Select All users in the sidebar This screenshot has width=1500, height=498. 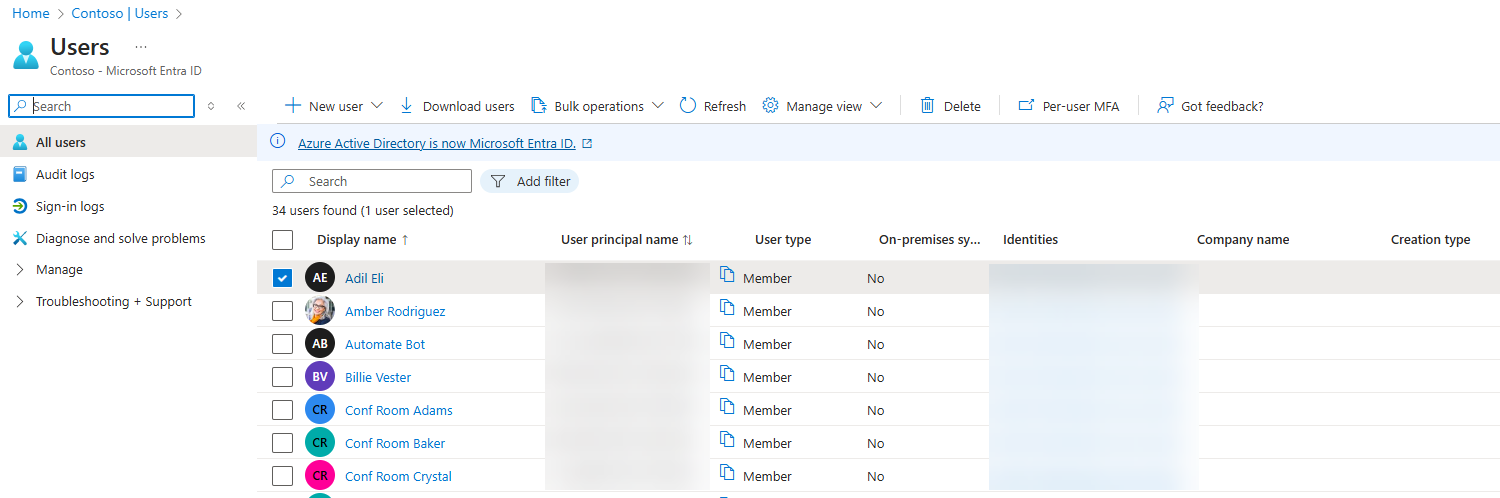tap(128, 142)
